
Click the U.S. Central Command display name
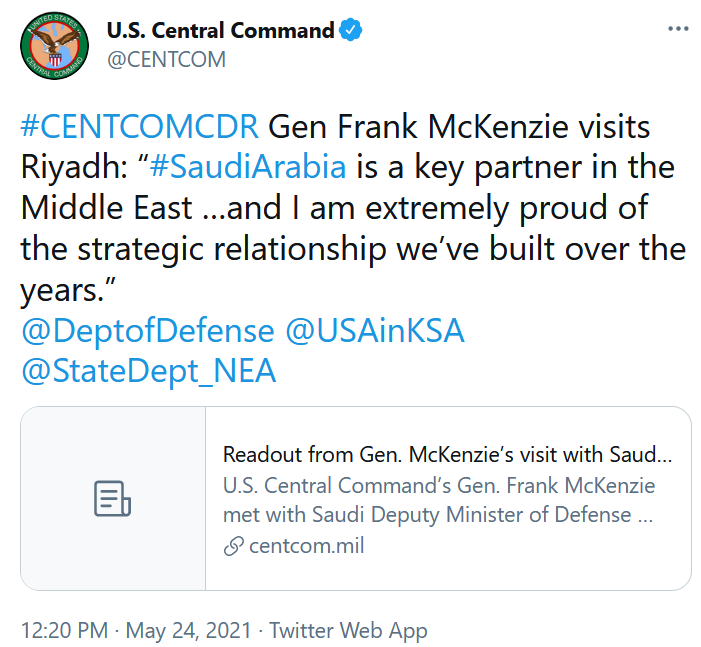(220, 30)
